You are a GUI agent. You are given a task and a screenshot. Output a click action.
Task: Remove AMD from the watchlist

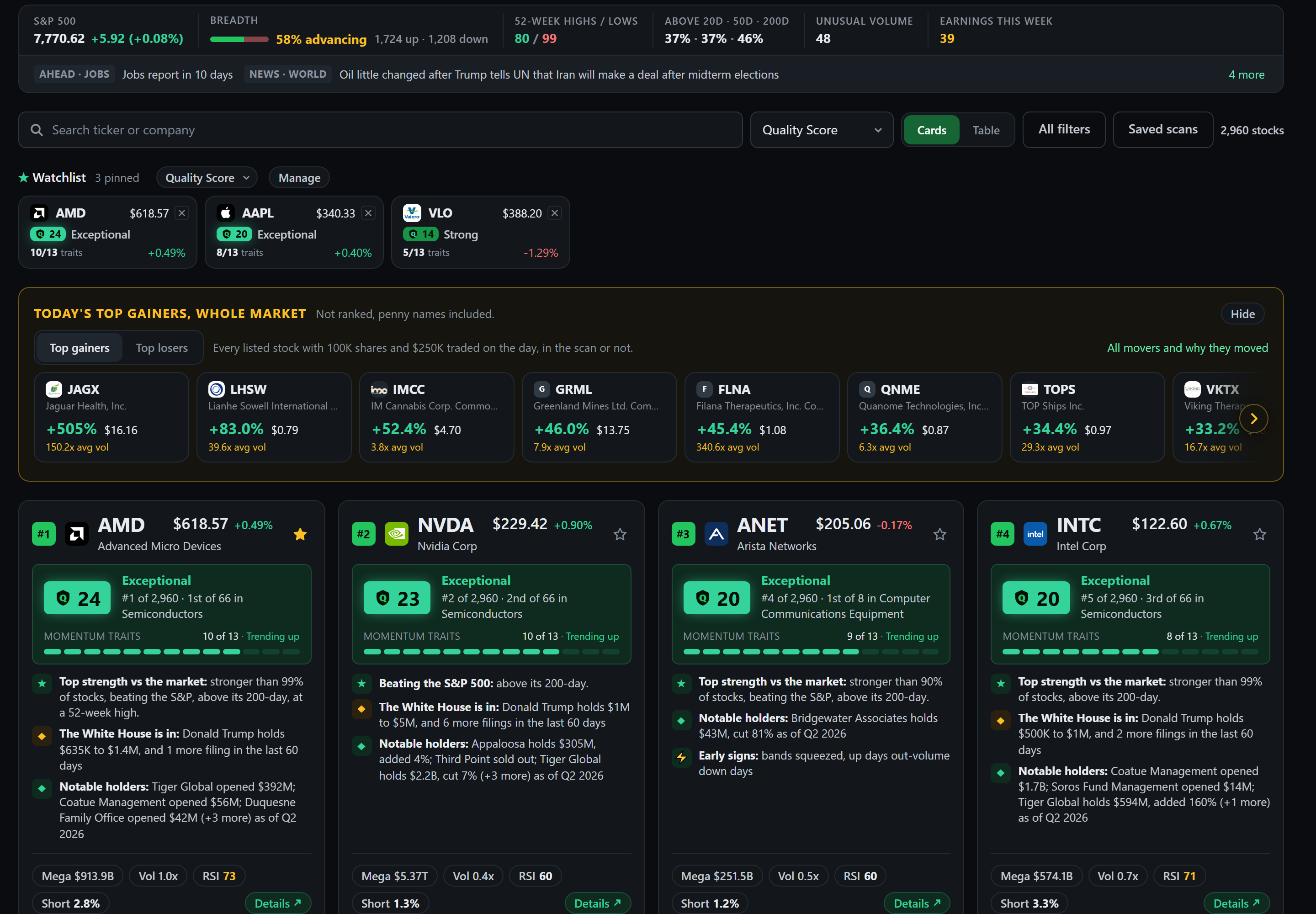[182, 213]
